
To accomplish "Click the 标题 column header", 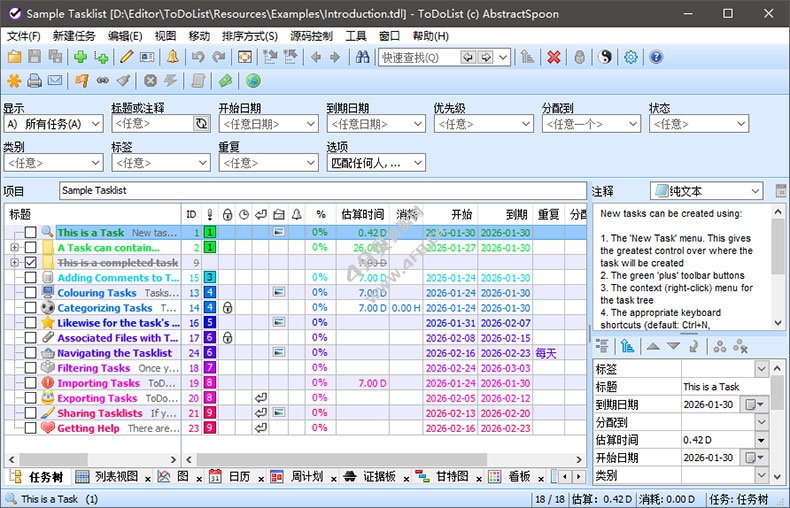I will 93,215.
